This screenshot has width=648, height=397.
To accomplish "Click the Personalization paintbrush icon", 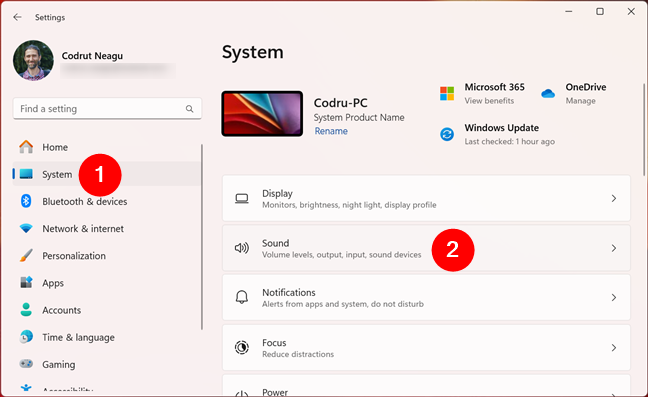I will (x=26, y=255).
